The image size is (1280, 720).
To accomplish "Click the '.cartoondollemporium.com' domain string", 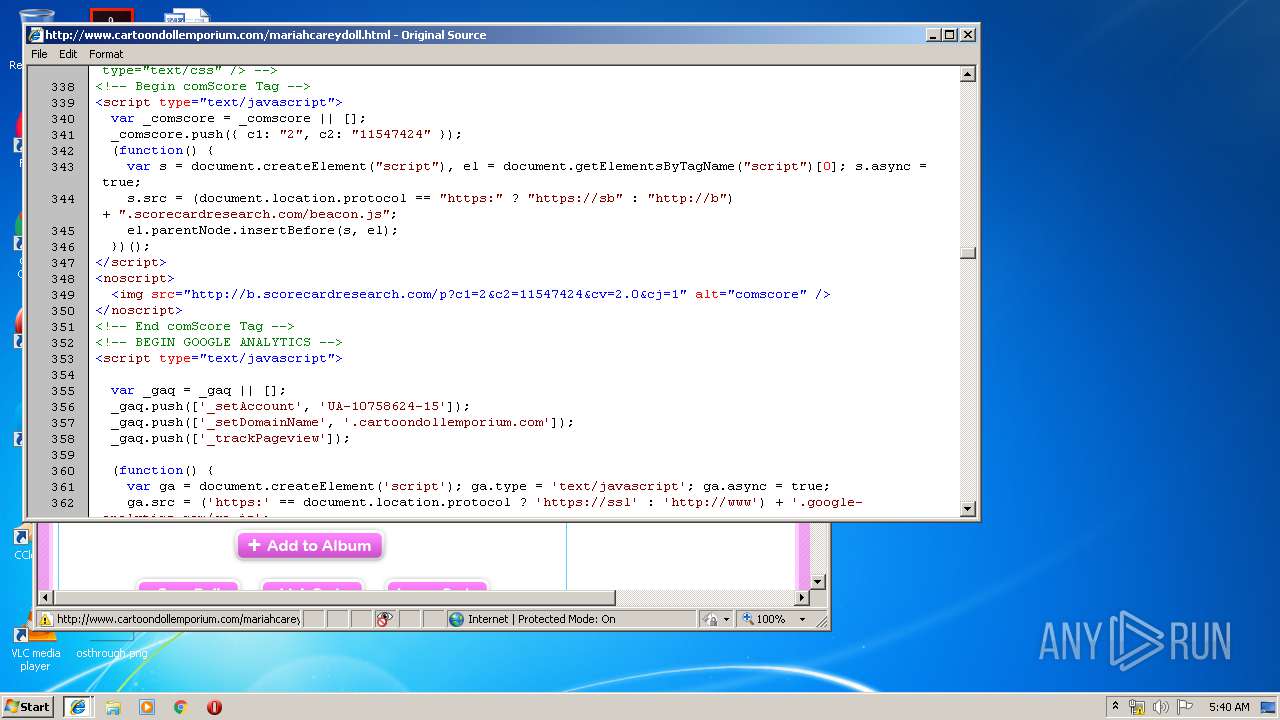I will (447, 422).
